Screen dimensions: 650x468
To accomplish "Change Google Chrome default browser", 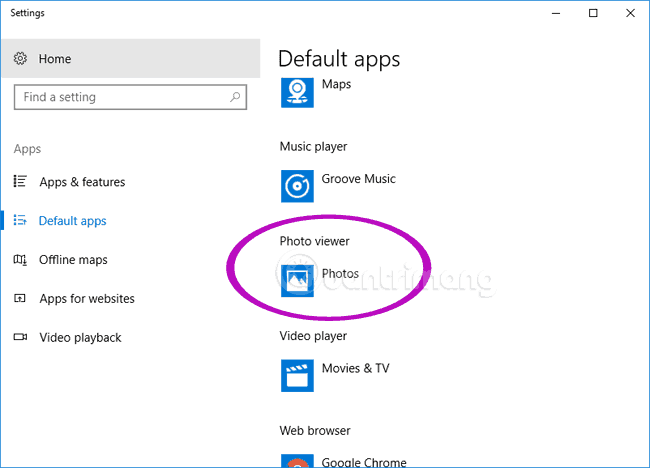I will [364, 462].
